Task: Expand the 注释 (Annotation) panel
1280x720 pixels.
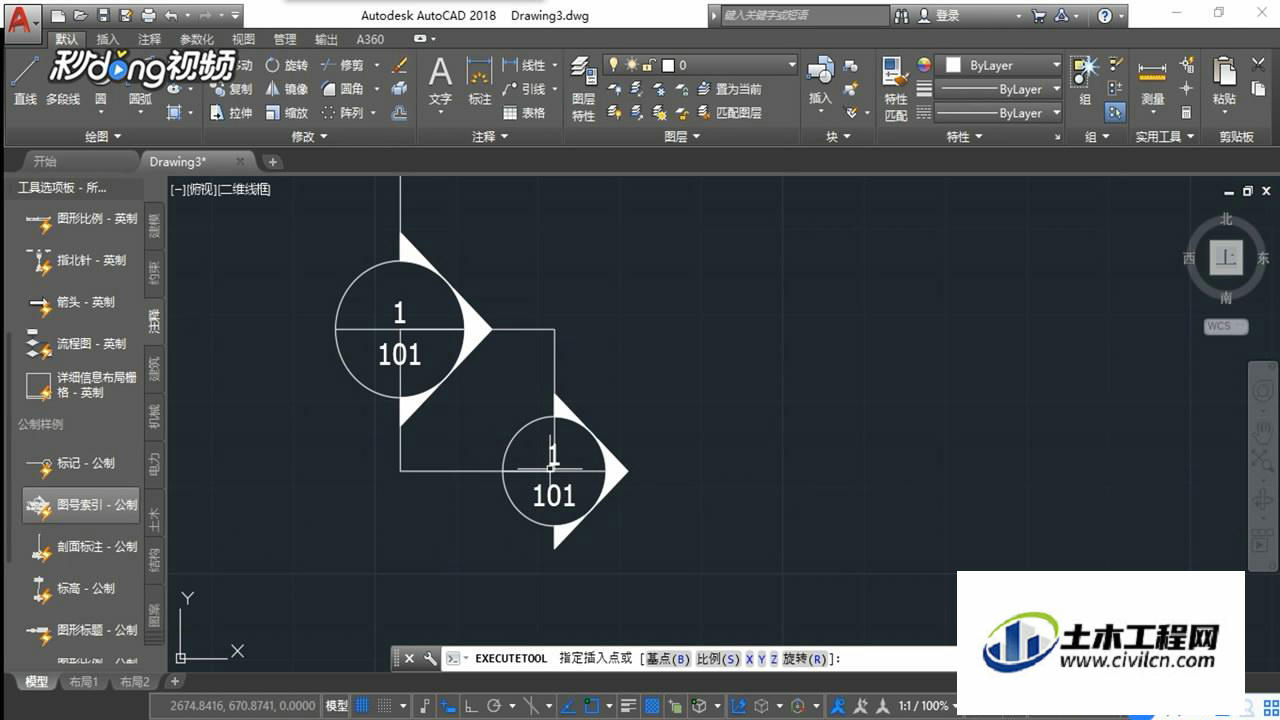Action: (489, 136)
